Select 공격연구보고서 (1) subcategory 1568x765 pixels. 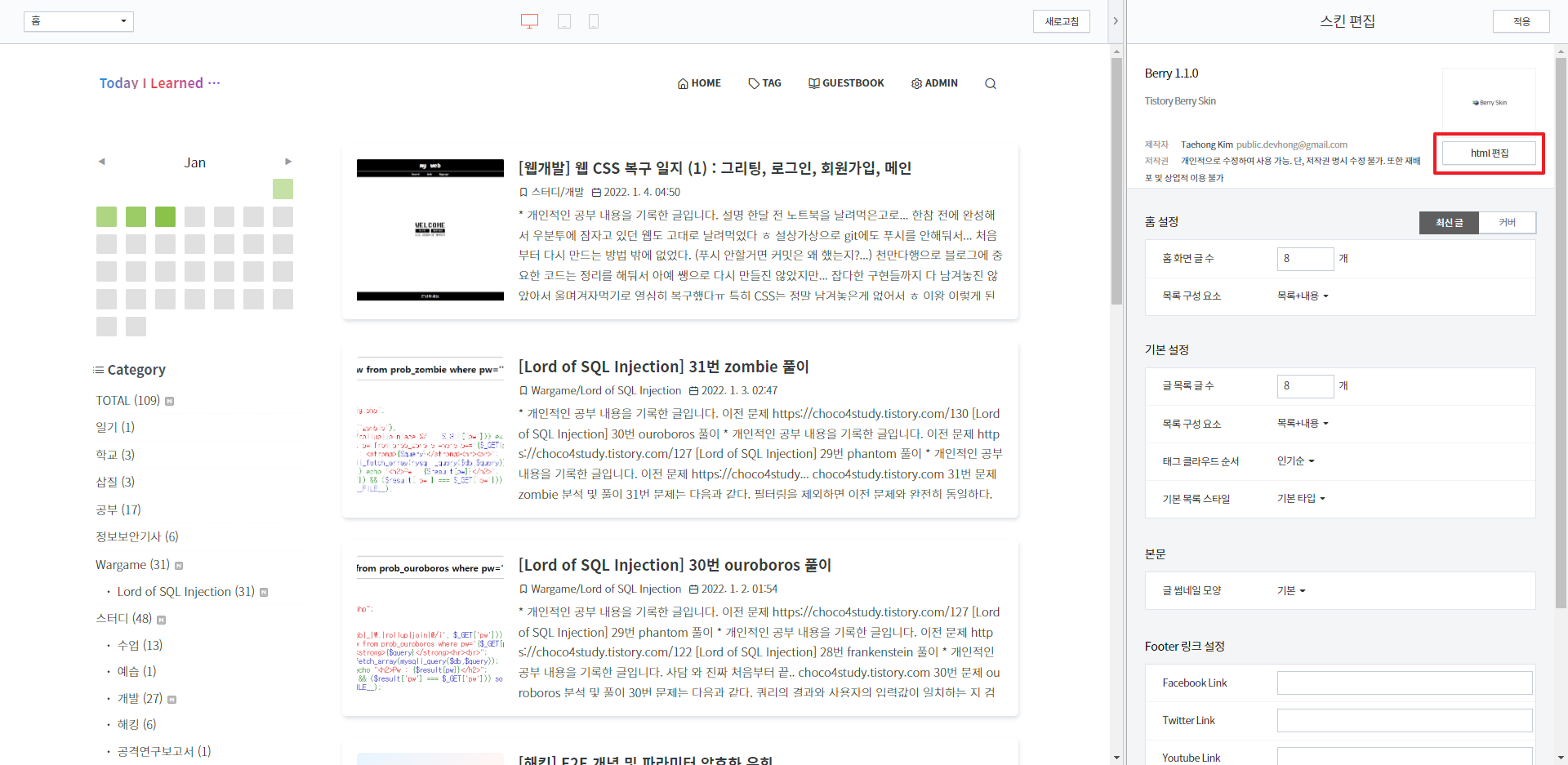point(164,751)
